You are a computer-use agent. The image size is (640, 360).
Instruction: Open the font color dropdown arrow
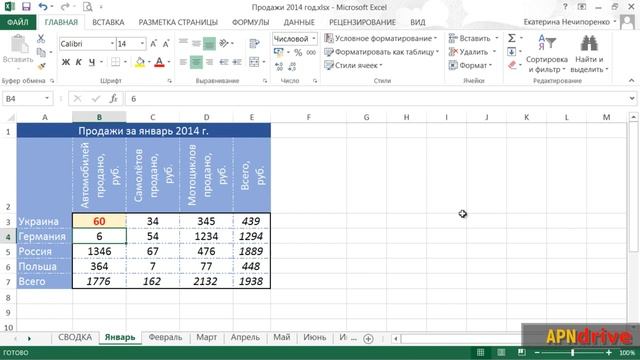[x=169, y=62]
